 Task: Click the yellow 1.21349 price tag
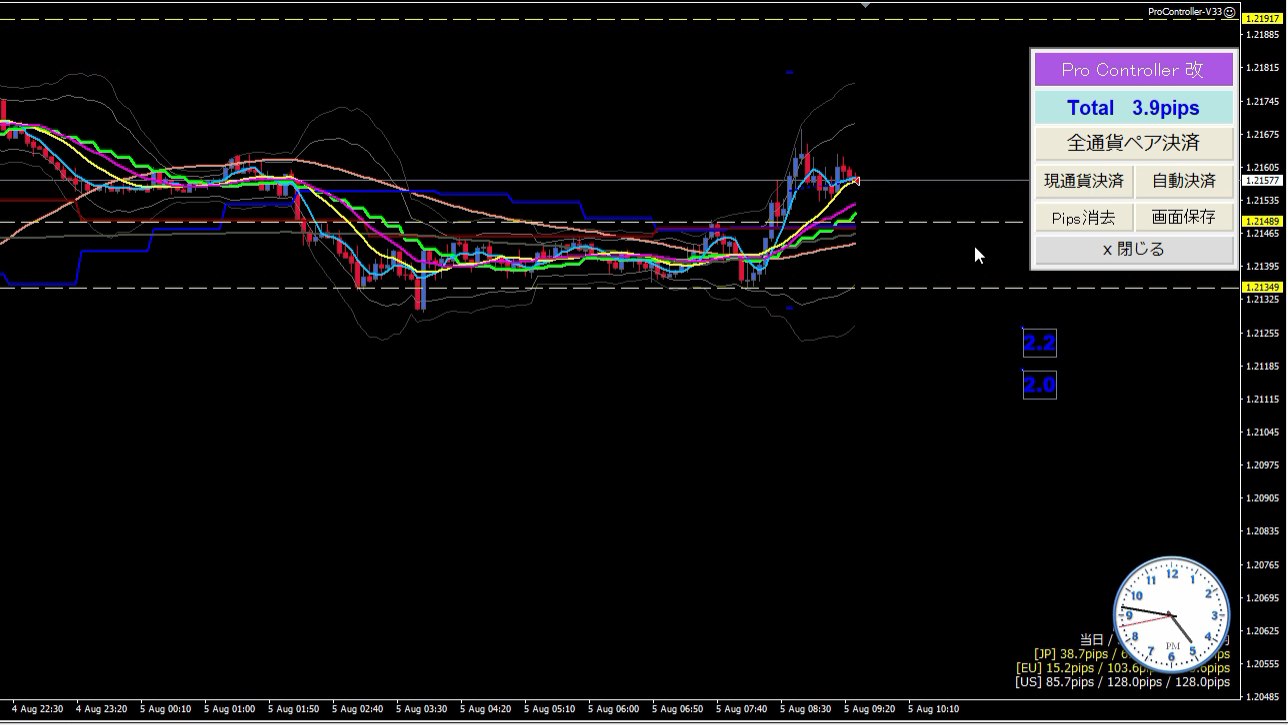point(1262,288)
